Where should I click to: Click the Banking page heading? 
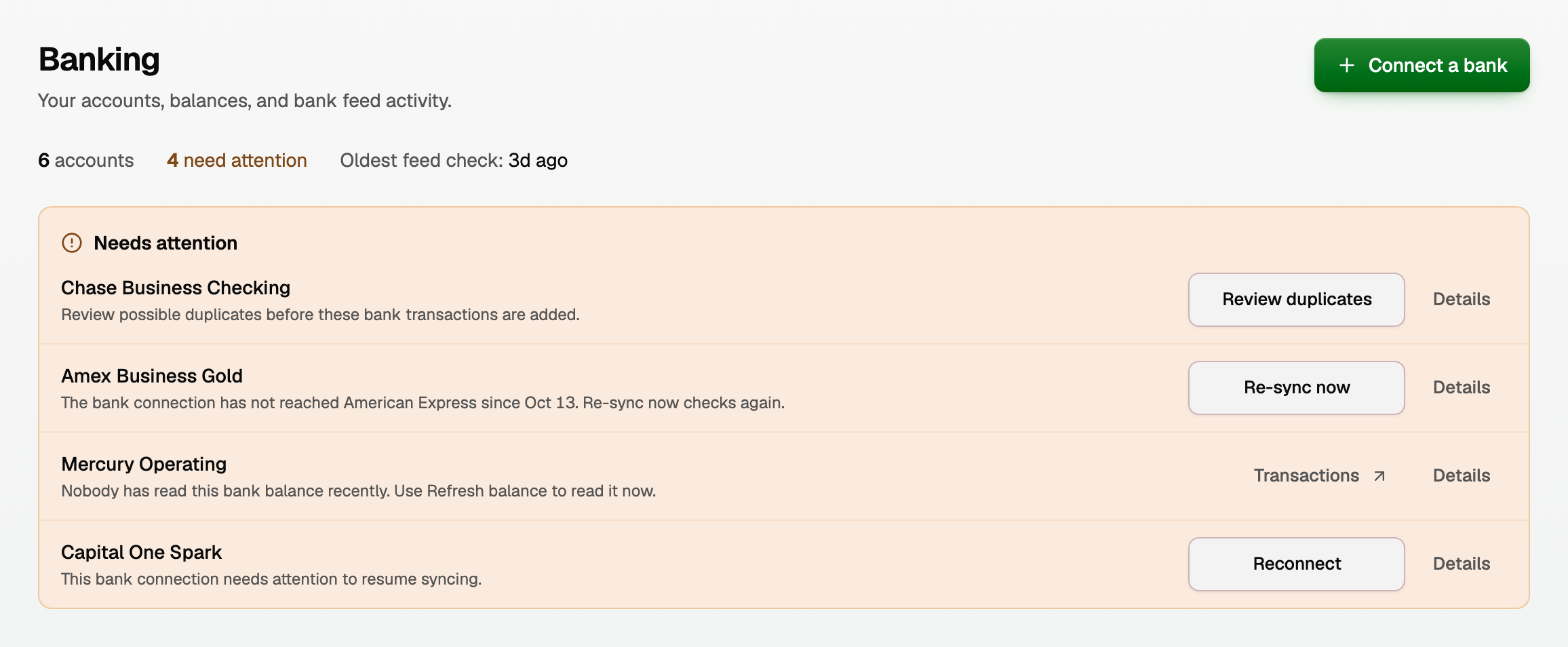tap(99, 60)
